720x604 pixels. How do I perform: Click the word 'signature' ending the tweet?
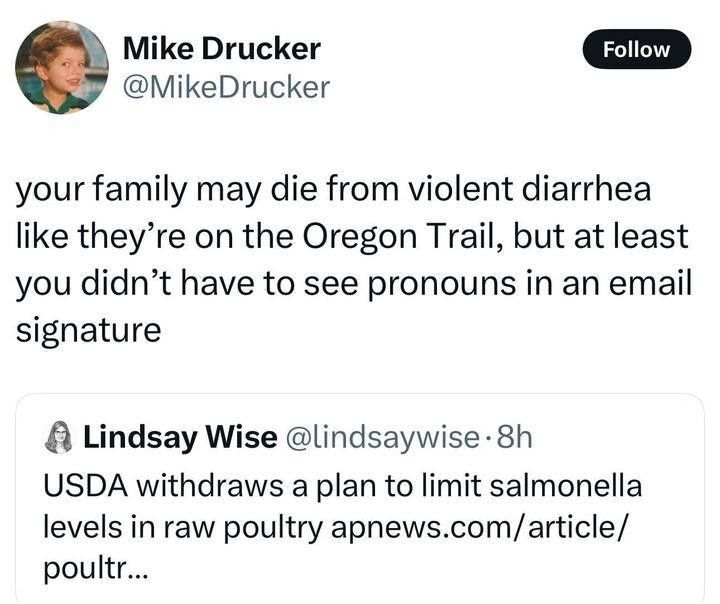pos(89,331)
